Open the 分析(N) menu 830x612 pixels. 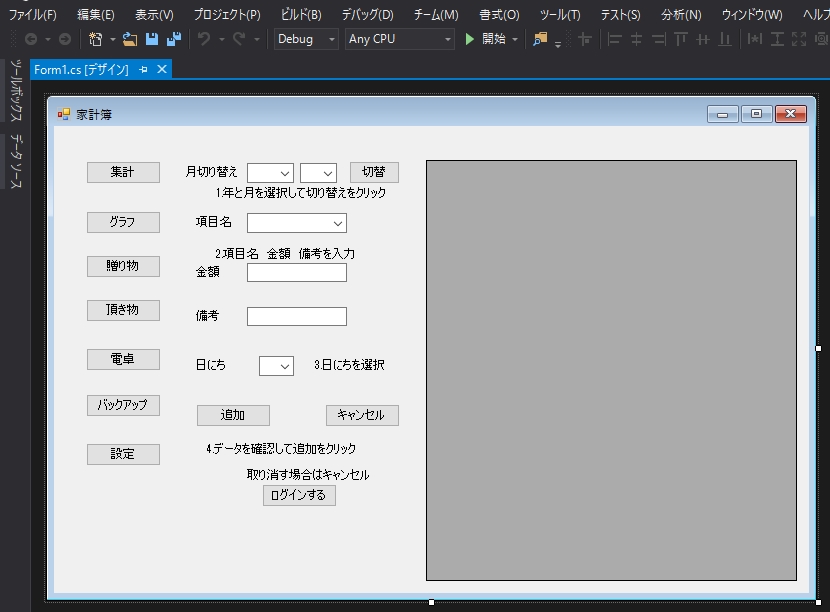tap(681, 15)
